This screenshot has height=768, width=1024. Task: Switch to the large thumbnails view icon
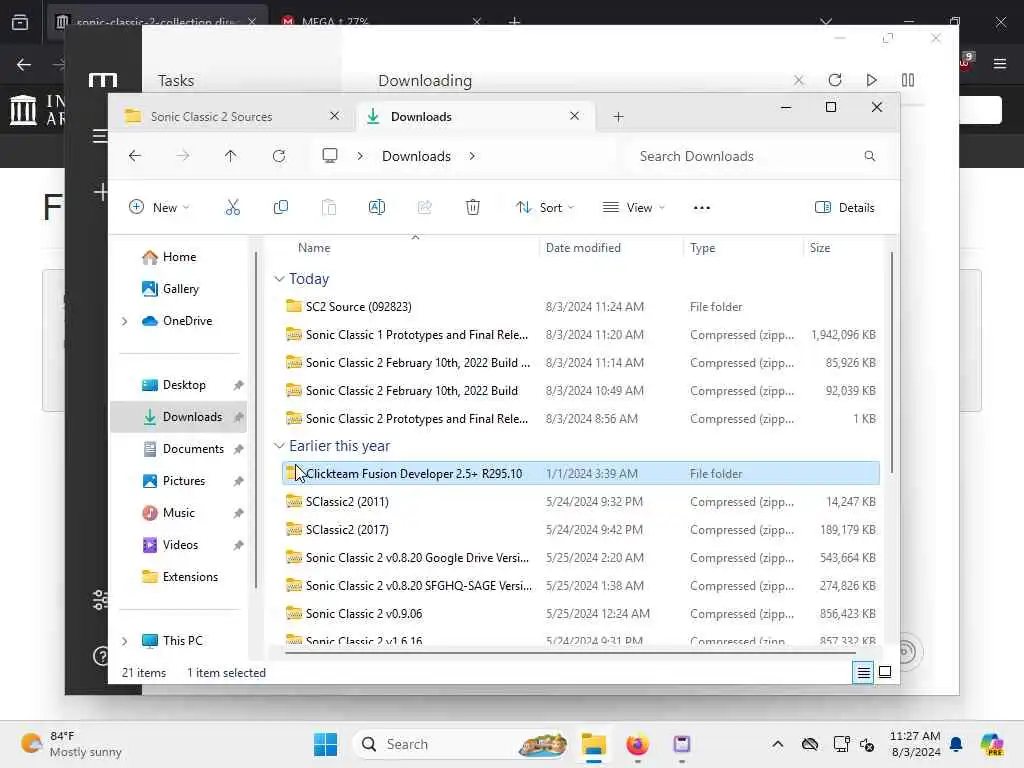[885, 672]
